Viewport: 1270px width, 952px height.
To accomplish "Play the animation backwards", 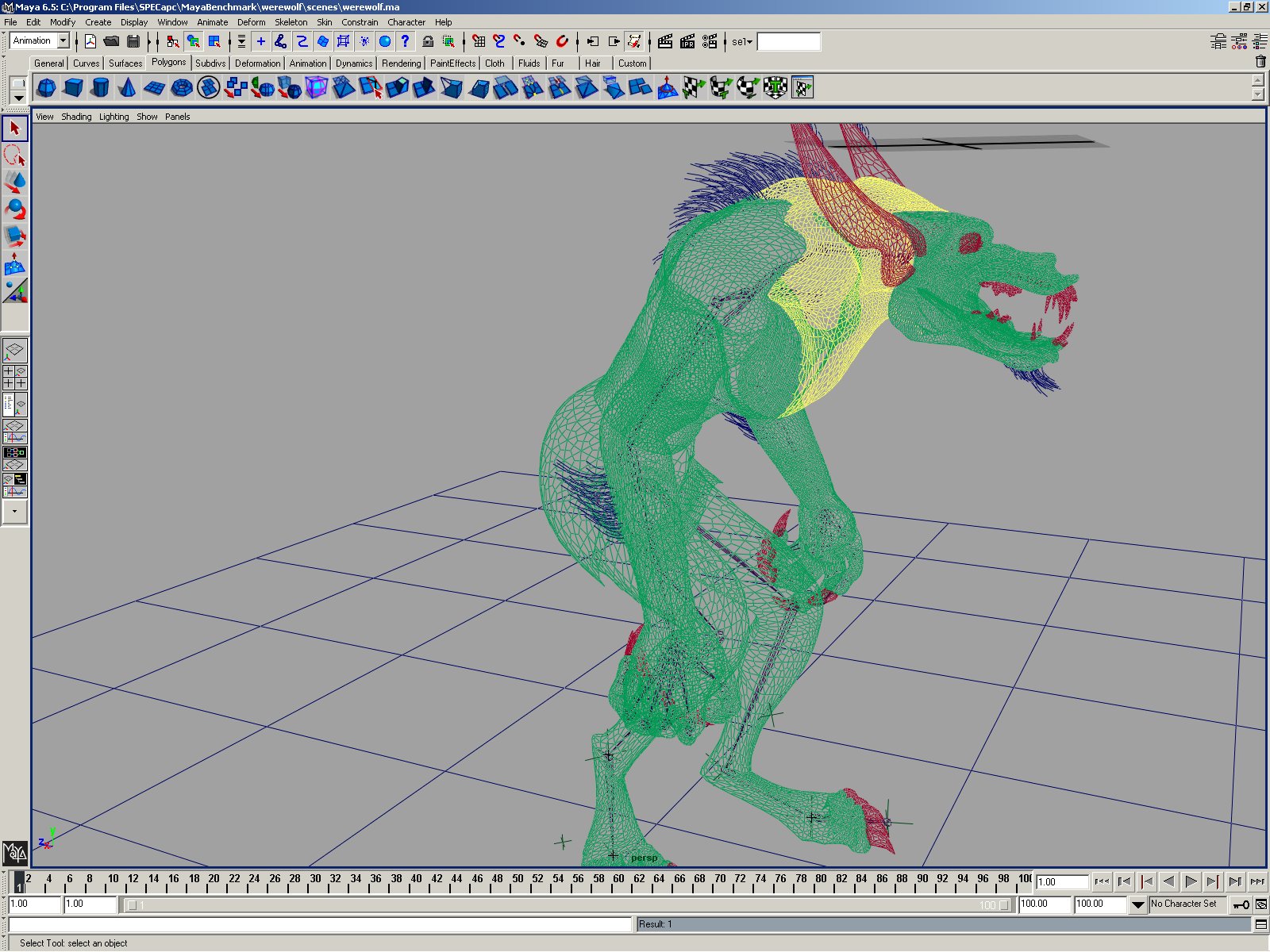I will 1168,881.
